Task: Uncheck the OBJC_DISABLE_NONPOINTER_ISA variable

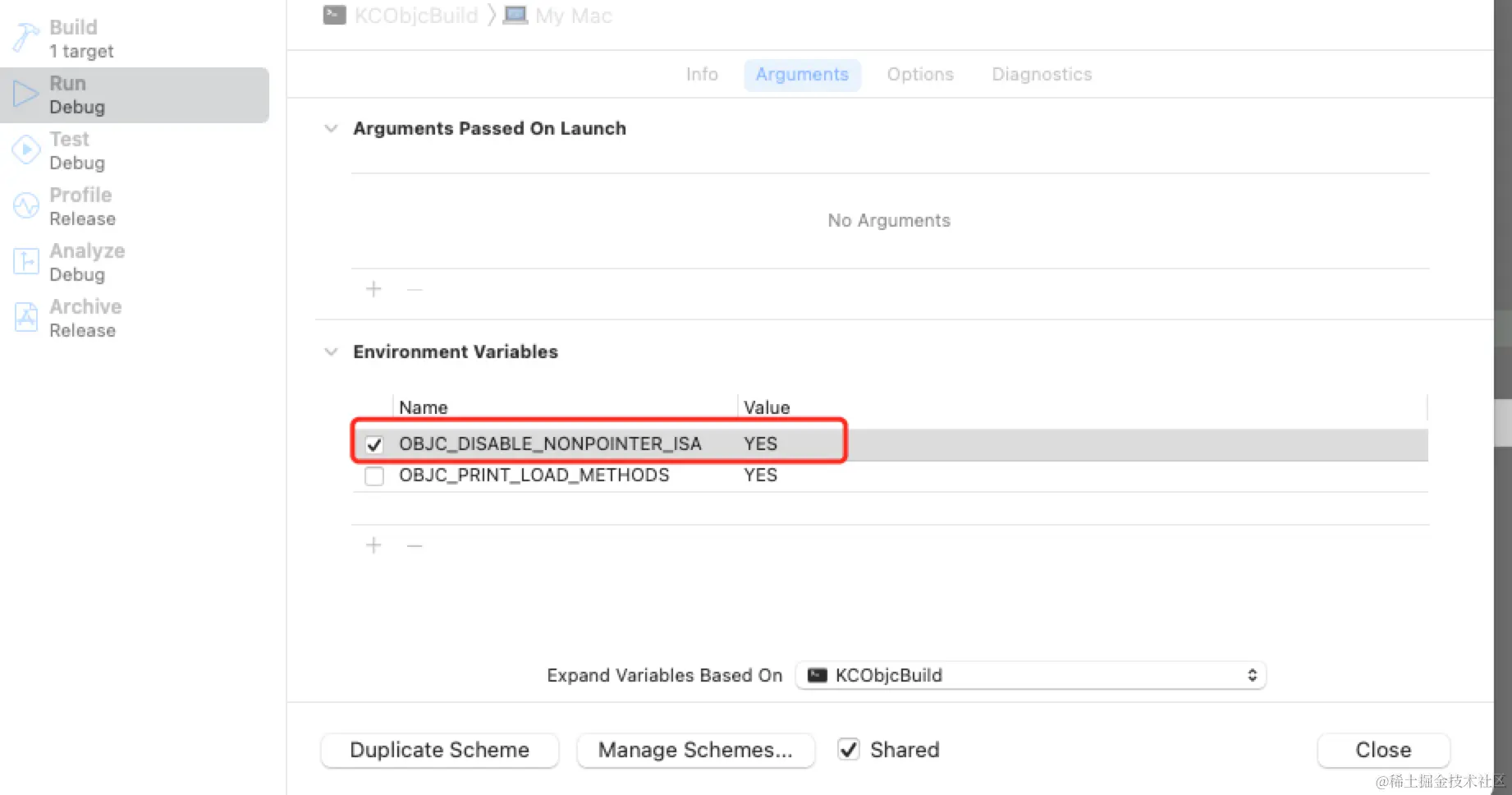Action: 374,444
